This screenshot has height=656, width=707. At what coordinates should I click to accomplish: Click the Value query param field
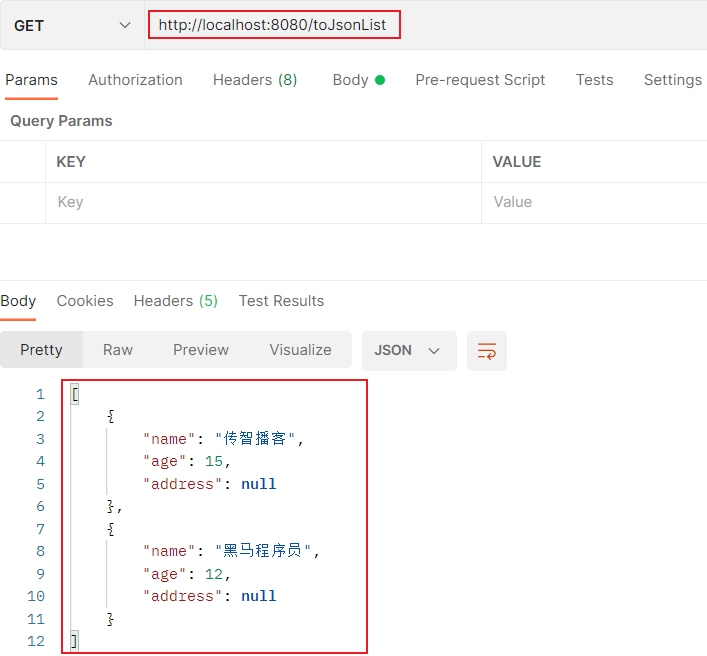tap(594, 202)
